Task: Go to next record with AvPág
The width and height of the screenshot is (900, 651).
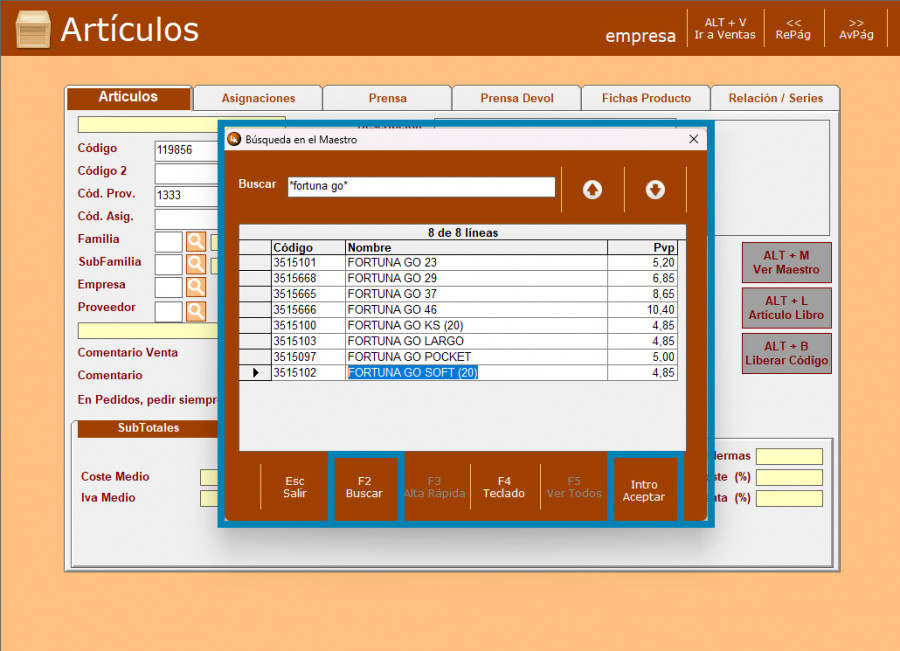Action: pyautogui.click(x=856, y=28)
